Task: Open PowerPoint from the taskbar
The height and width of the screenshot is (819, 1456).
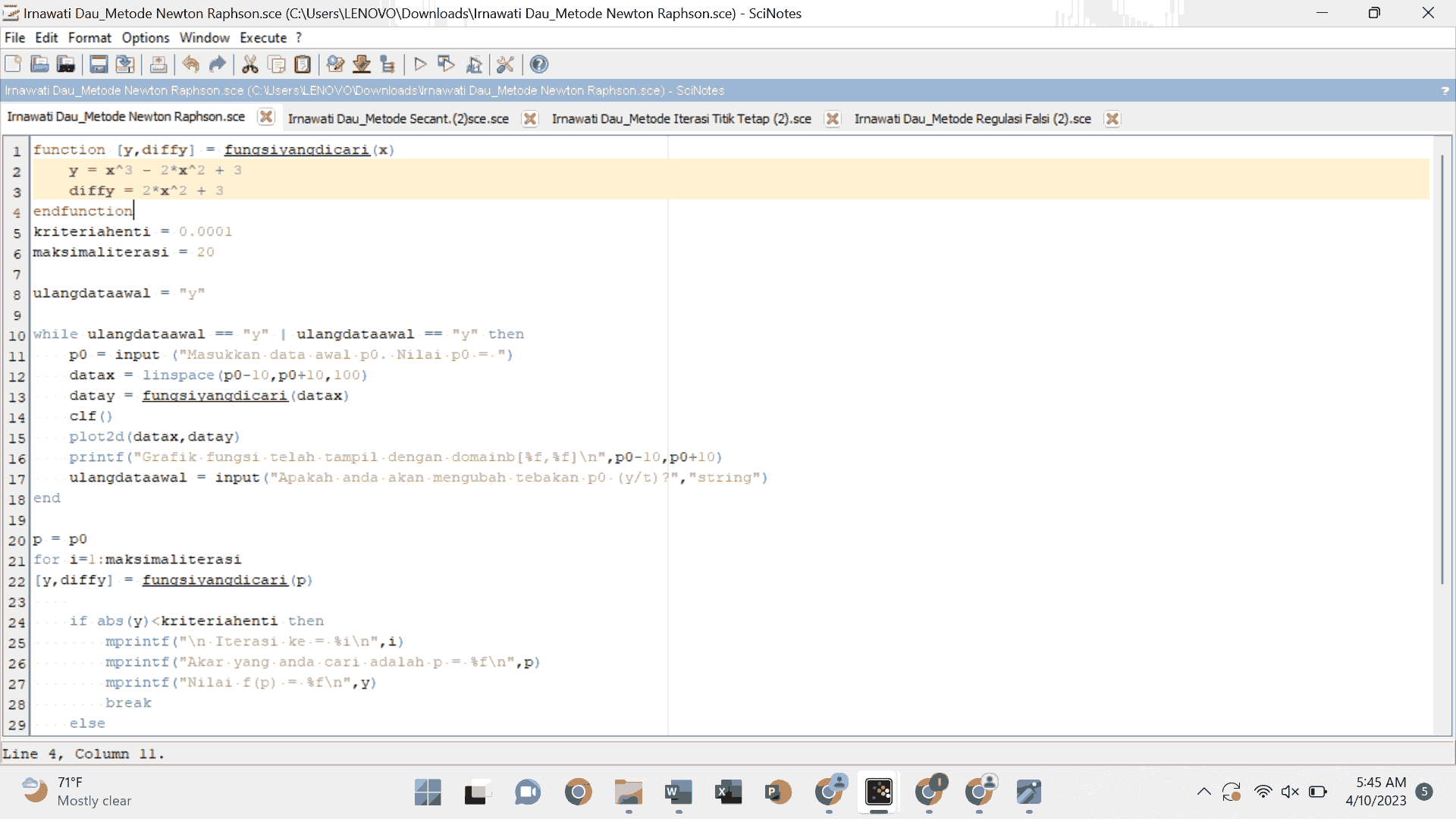Action: point(778,792)
